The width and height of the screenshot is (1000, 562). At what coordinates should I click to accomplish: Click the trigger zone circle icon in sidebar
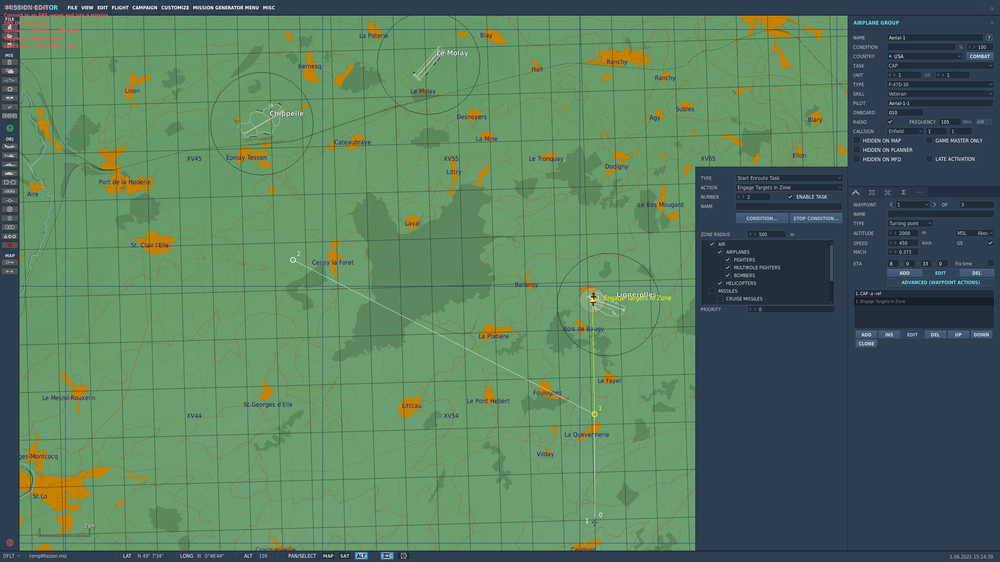pyautogui.click(x=10, y=209)
